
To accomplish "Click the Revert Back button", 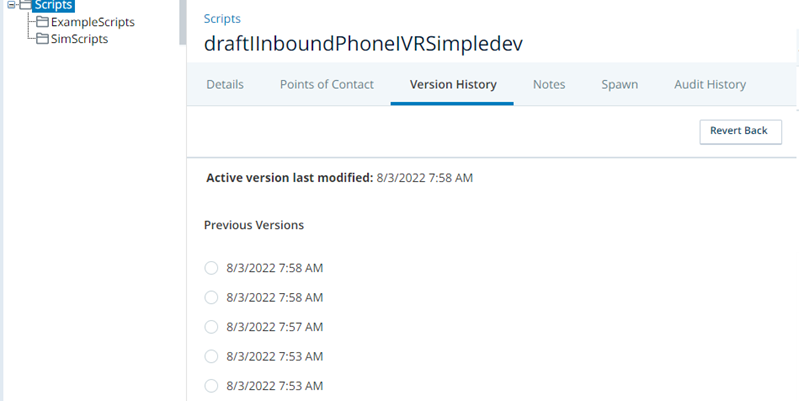I will point(739,131).
